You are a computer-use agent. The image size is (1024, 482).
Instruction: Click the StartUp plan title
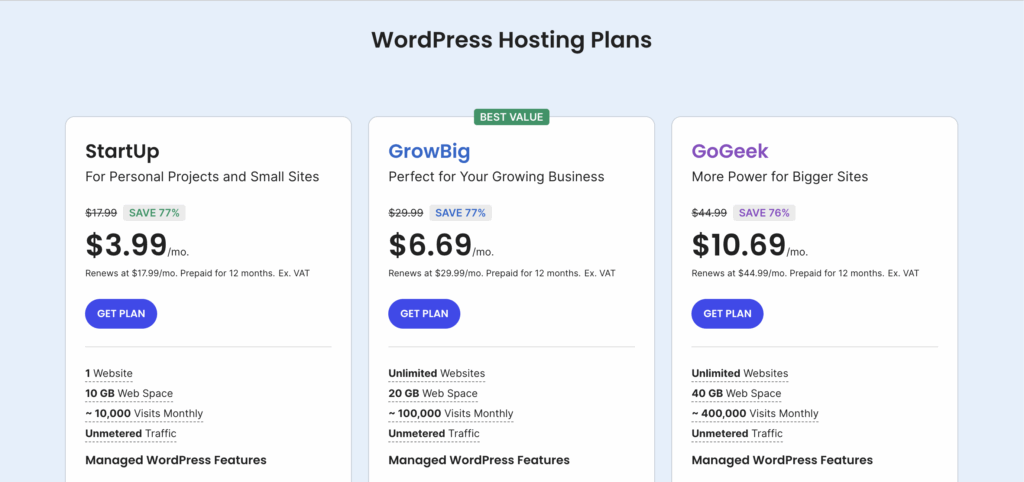(122, 152)
